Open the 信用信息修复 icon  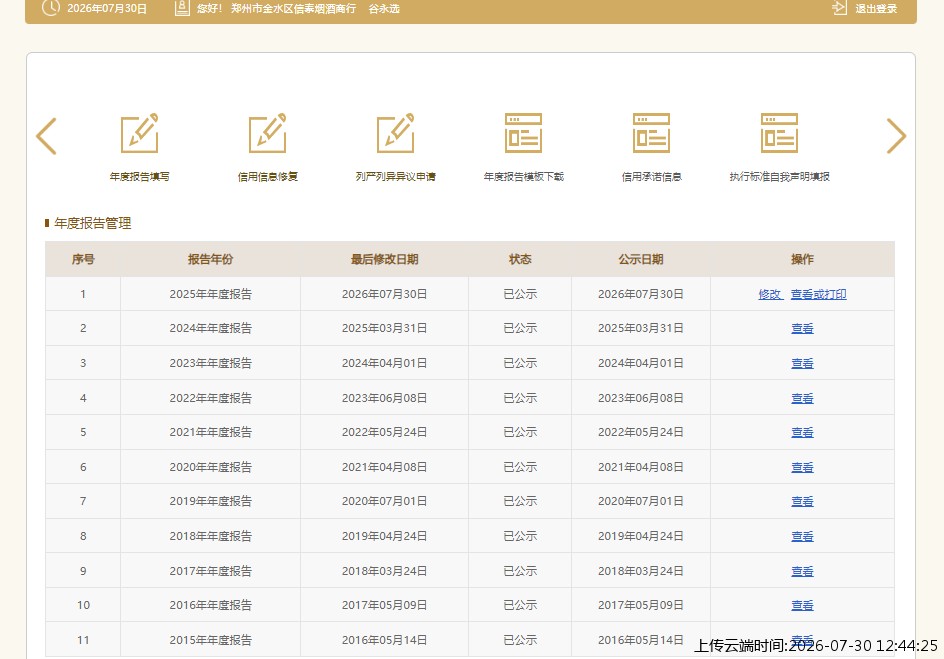click(267, 134)
